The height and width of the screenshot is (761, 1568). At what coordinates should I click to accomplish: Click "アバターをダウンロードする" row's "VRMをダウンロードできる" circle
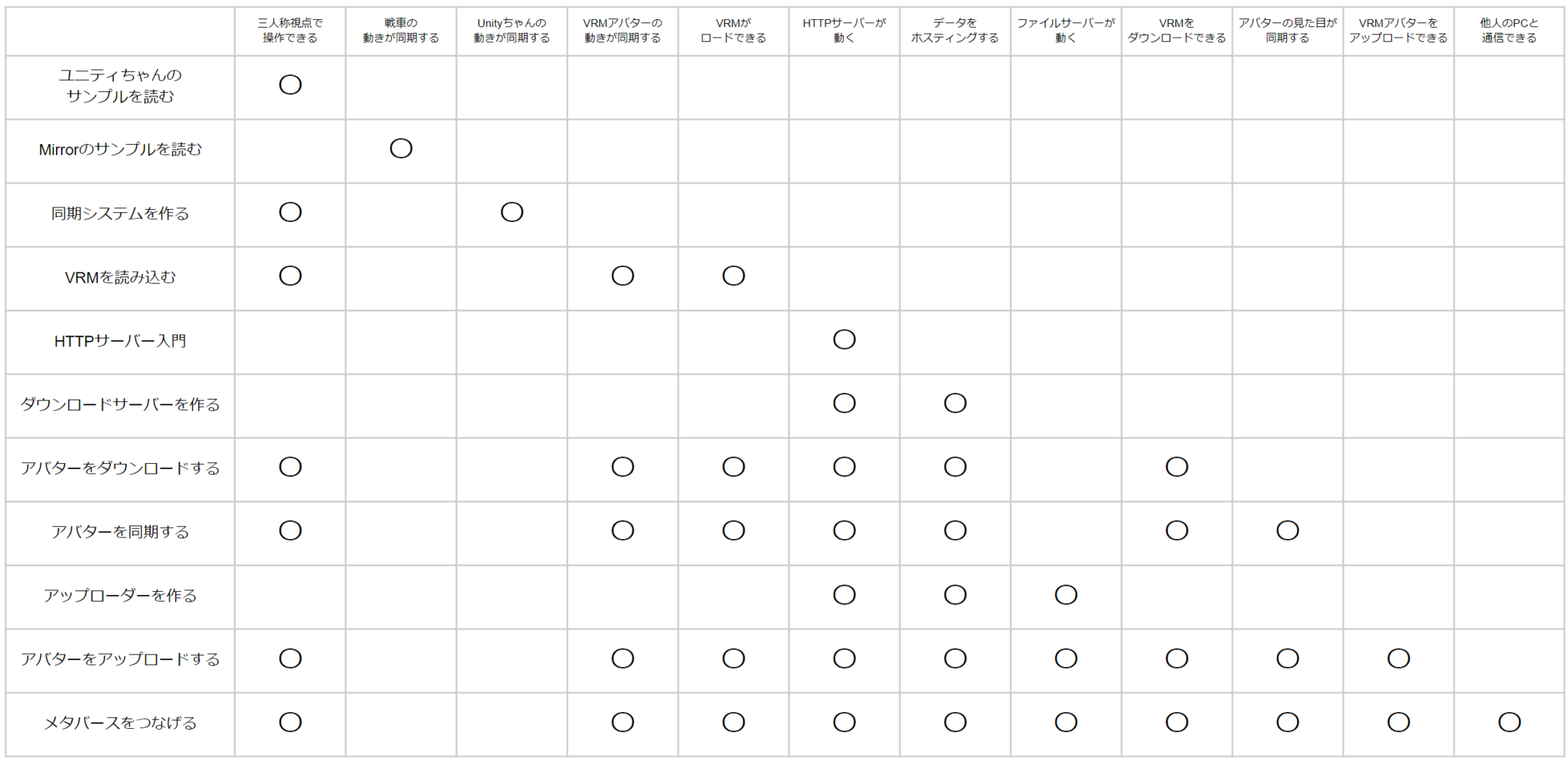click(1177, 467)
